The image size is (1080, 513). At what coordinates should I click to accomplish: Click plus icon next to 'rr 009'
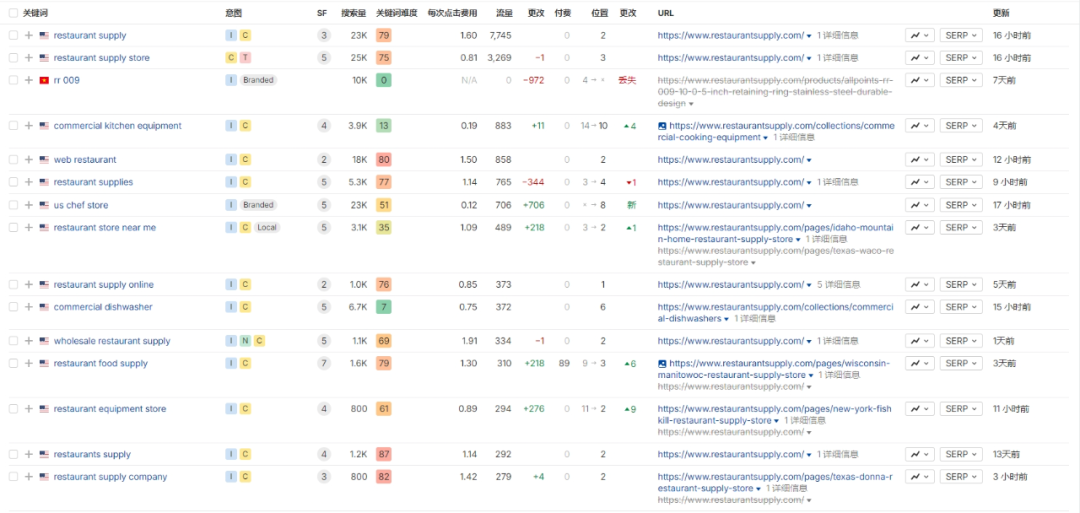(x=28, y=80)
